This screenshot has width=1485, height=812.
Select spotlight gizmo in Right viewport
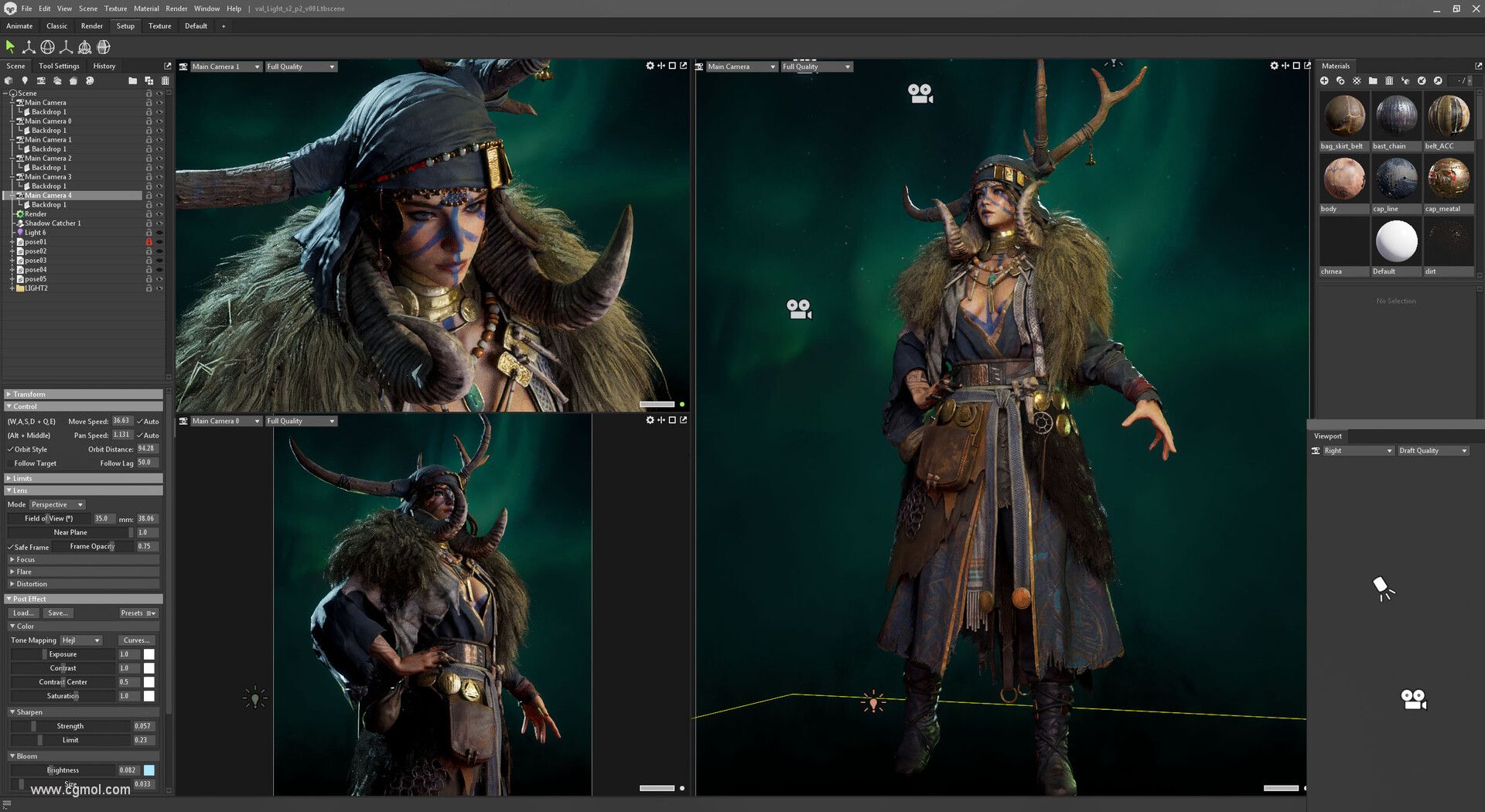click(1383, 588)
